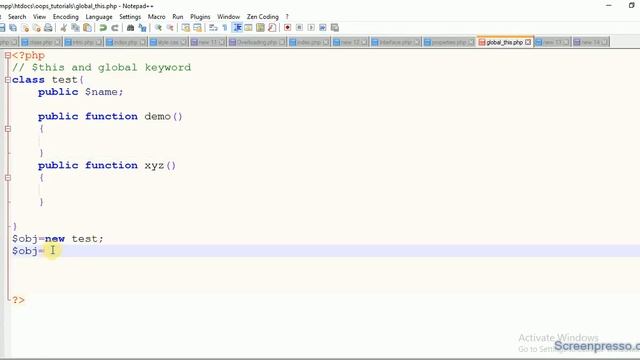Open the User Defined Language icon
640x360 pixels.
pyautogui.click(x=248, y=28)
